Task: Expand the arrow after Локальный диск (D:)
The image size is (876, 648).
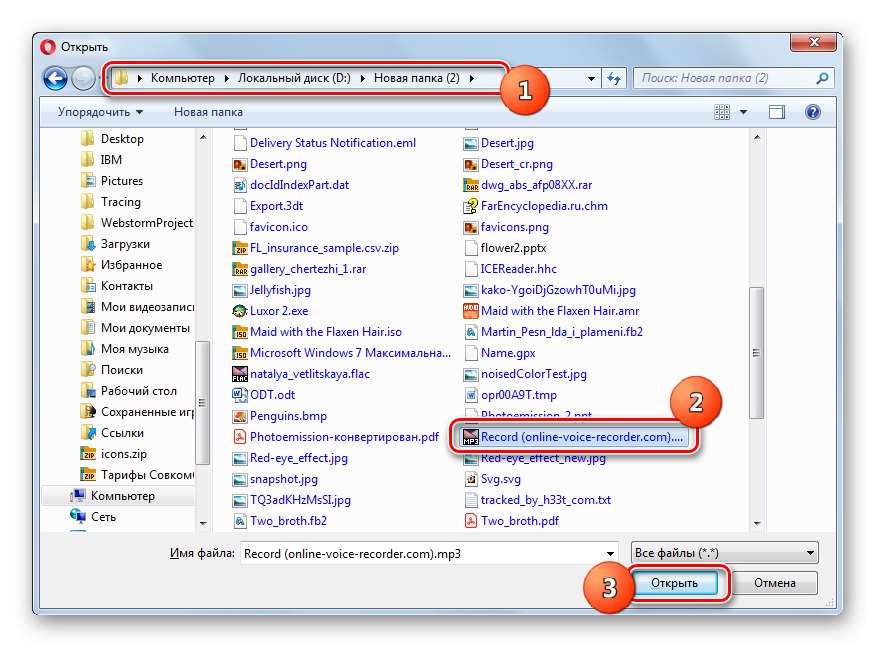Action: tap(362, 79)
